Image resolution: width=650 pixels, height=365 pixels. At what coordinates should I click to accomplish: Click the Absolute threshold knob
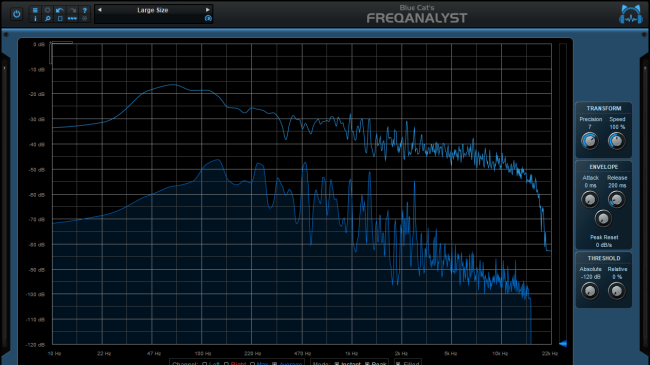pos(590,291)
